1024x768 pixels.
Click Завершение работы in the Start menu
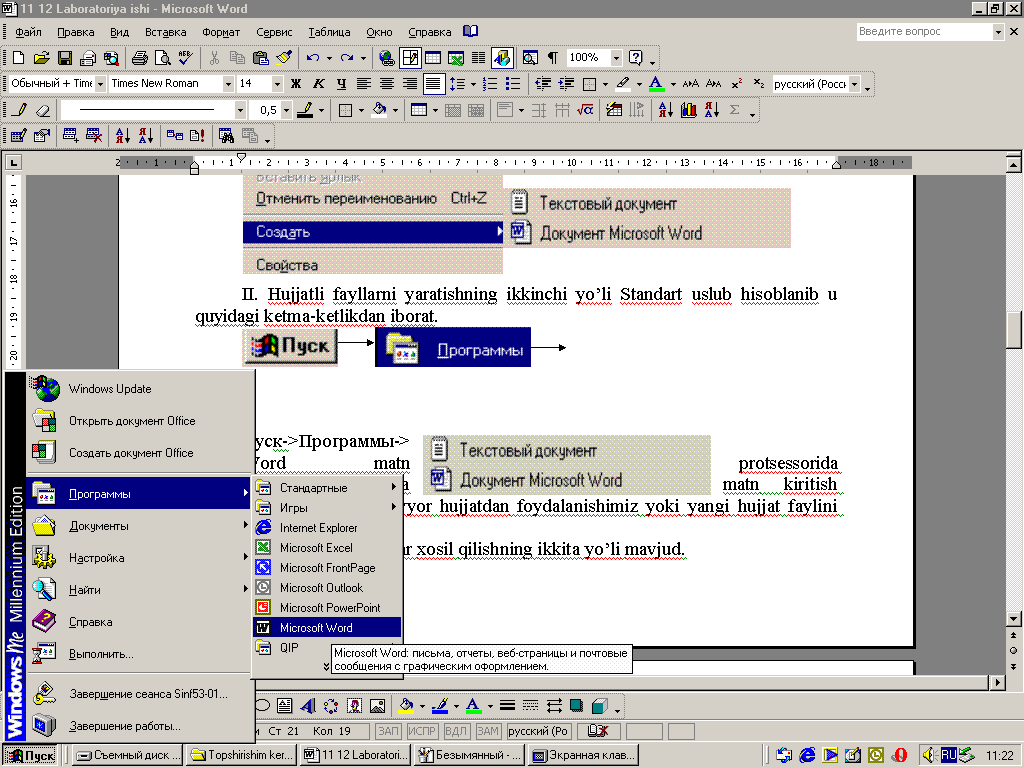[125, 726]
